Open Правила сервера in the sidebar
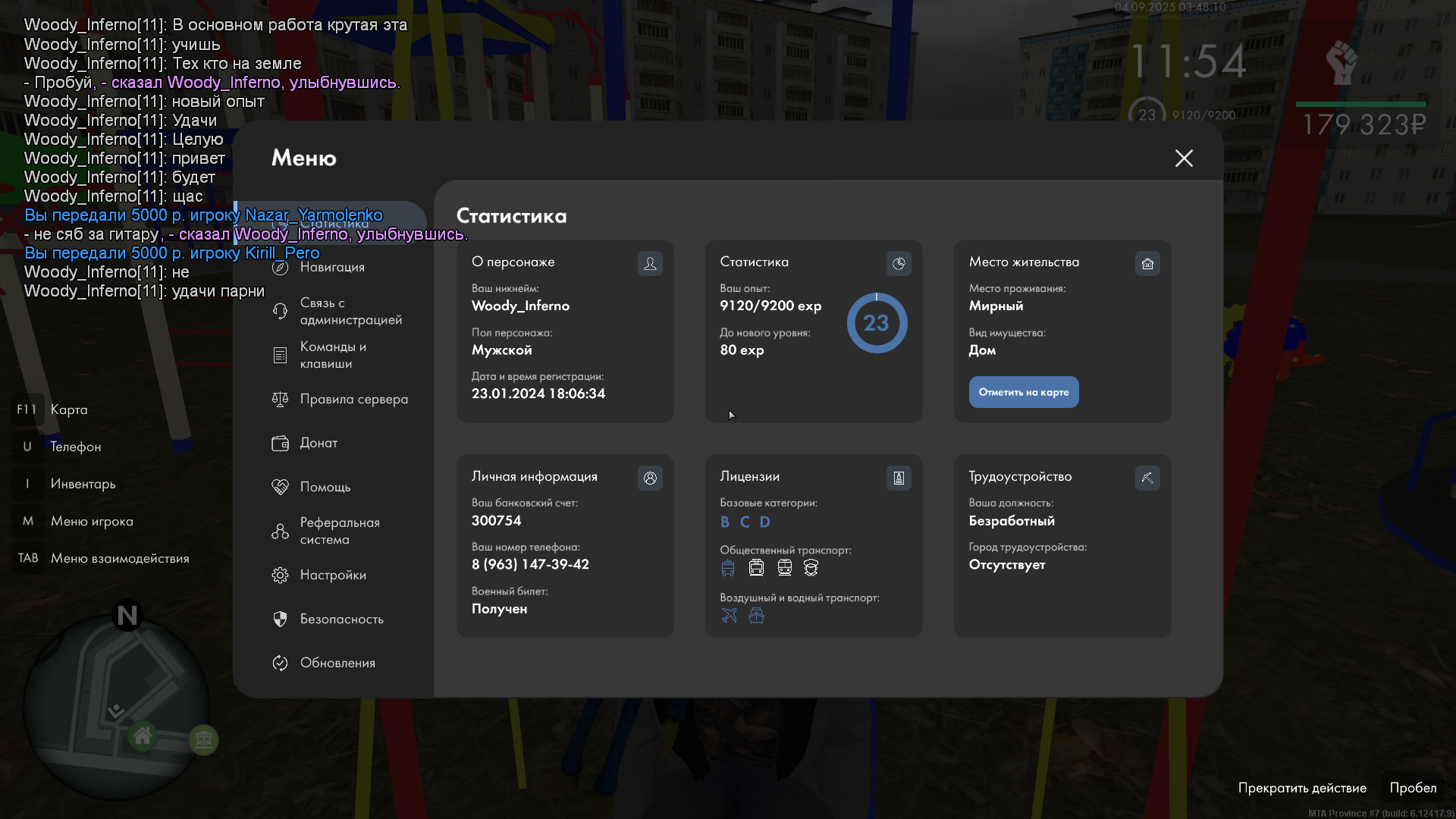Viewport: 1456px width, 819px height. coord(353,400)
